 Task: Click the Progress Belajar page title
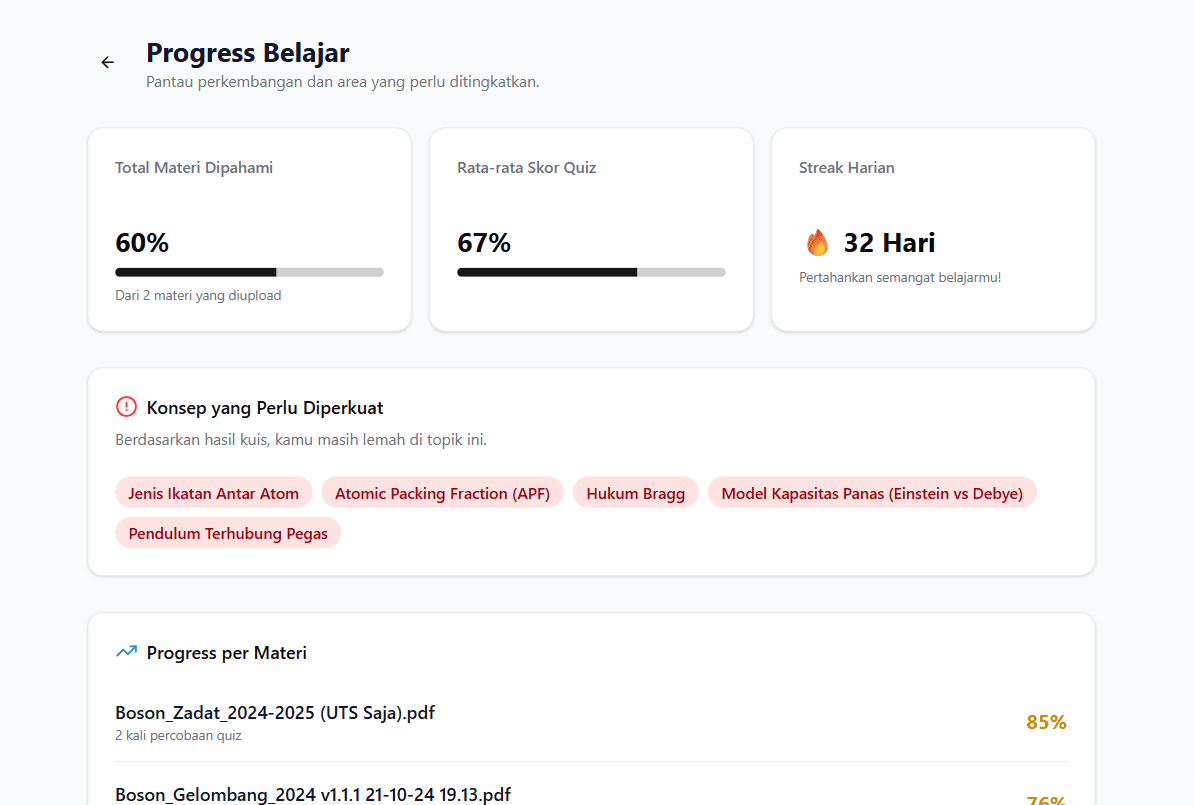point(247,52)
